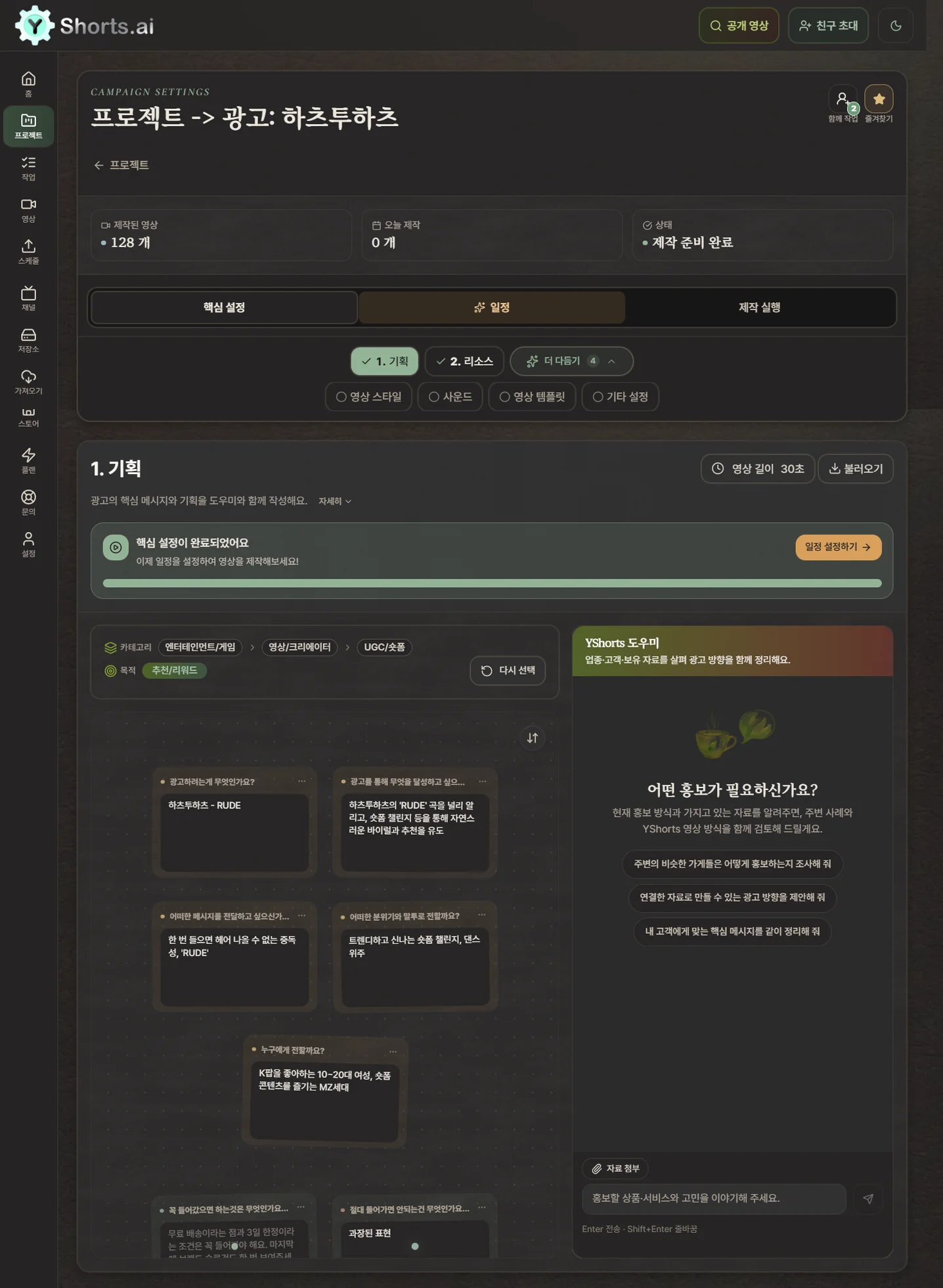
Task: Click the green setup progress bar
Action: [x=492, y=583]
